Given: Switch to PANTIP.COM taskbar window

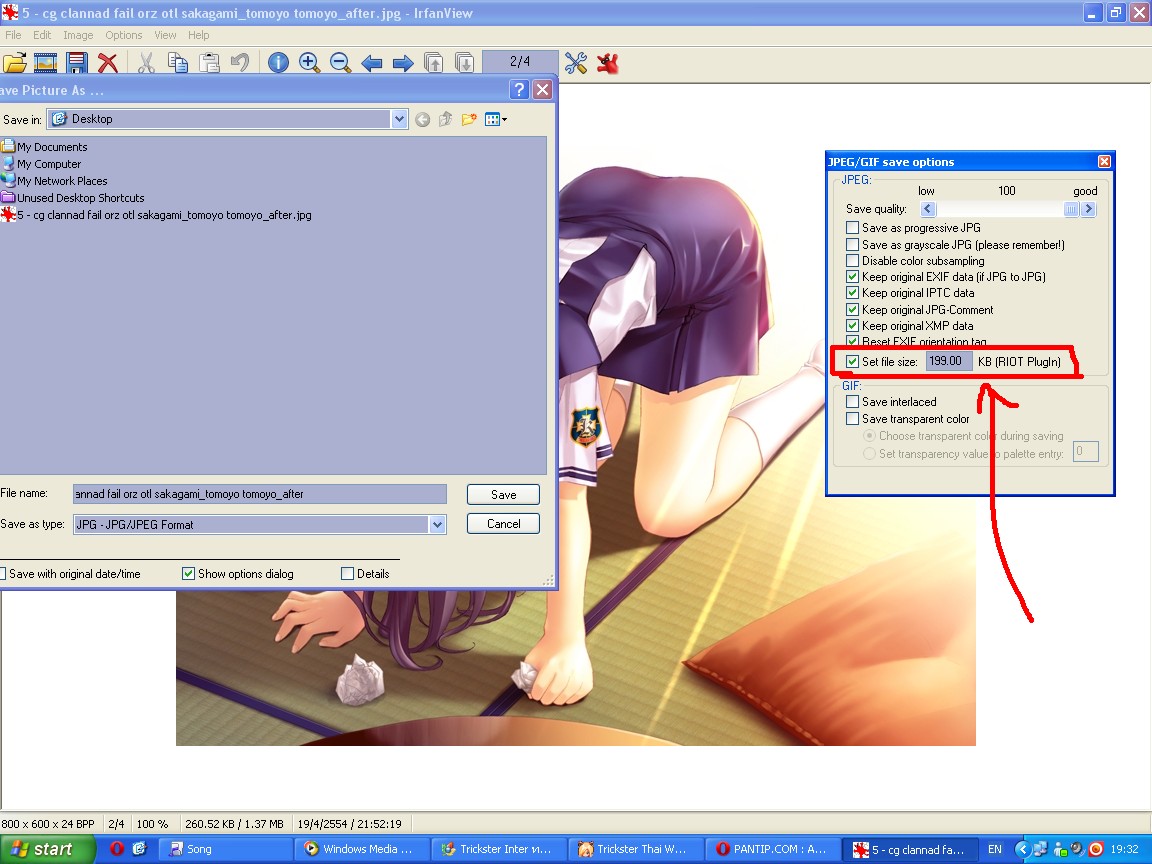Looking at the screenshot, I should point(772,849).
